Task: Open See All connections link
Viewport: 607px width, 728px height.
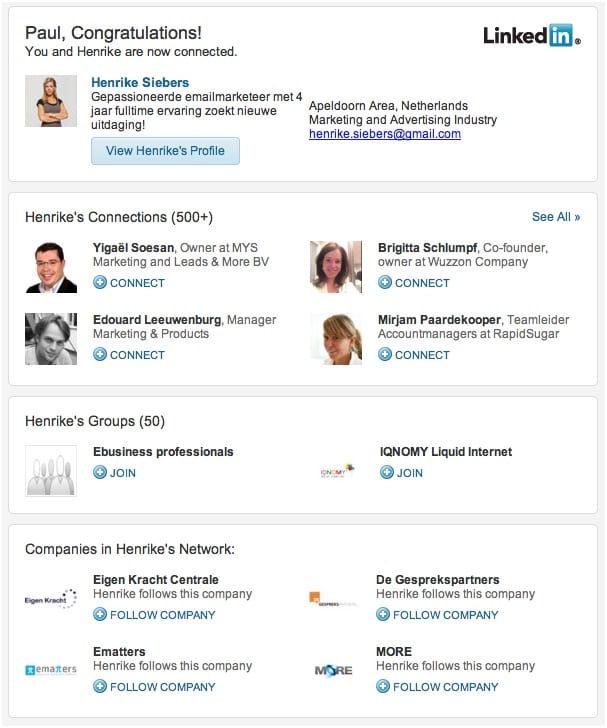Action: (x=556, y=217)
